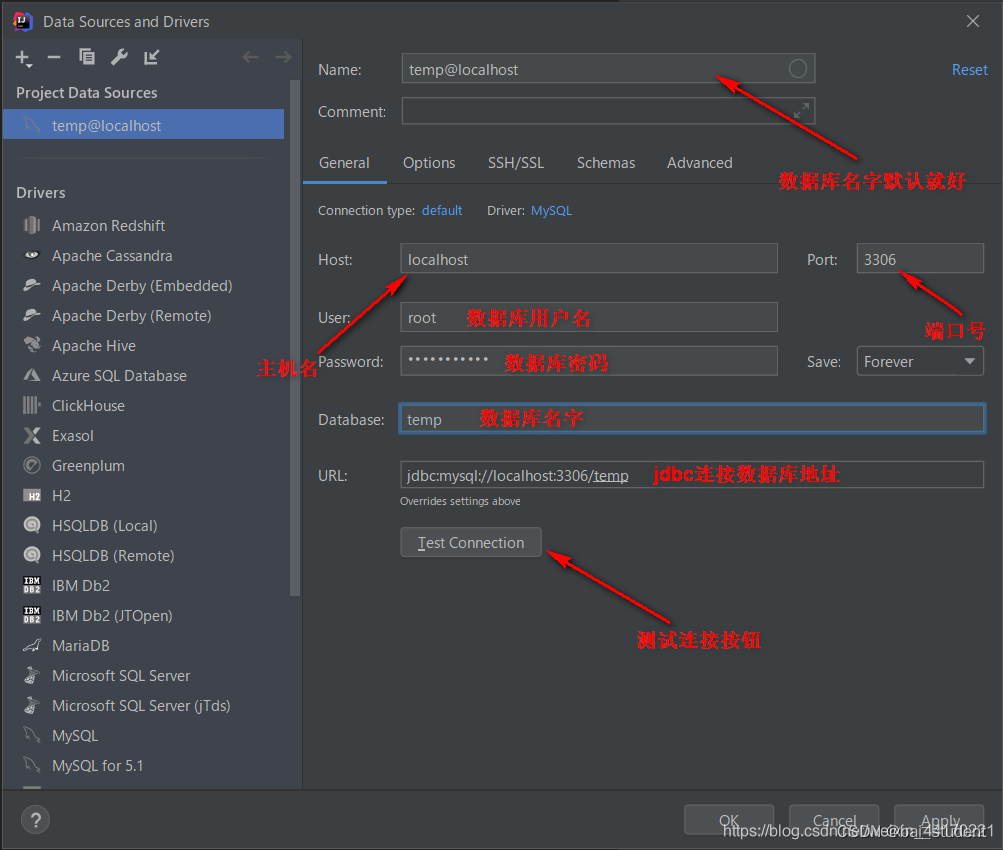1003x850 pixels.
Task: Click into Comment input field
Action: pos(608,111)
